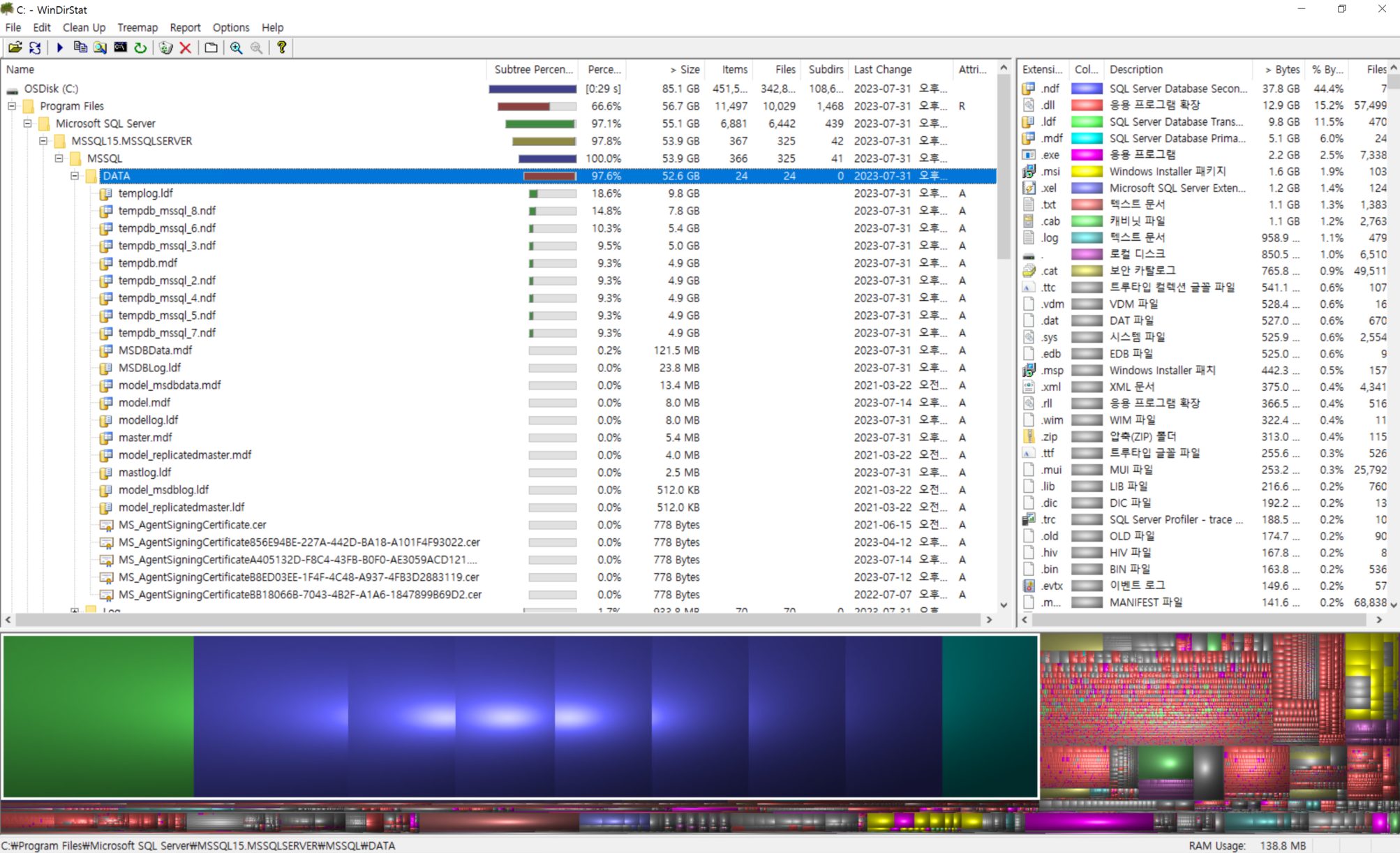The width and height of the screenshot is (1400, 853).
Task: Select templog.ldf in the file tree
Action: coord(145,193)
